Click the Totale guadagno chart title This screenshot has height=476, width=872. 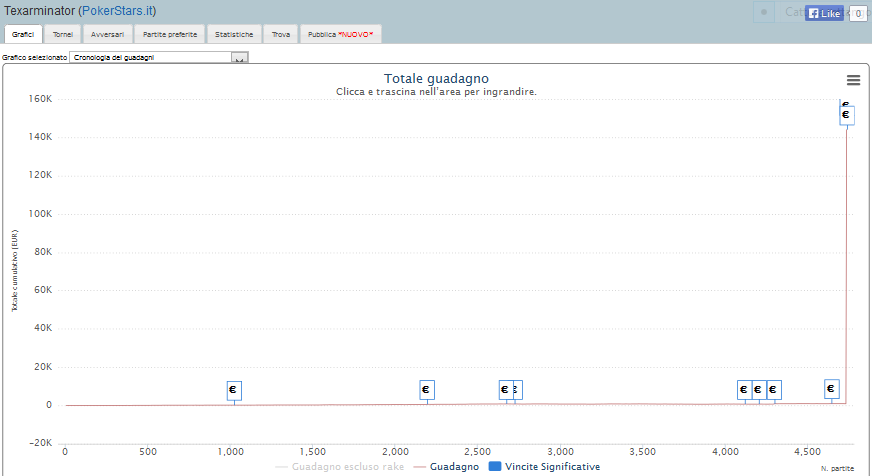436,78
